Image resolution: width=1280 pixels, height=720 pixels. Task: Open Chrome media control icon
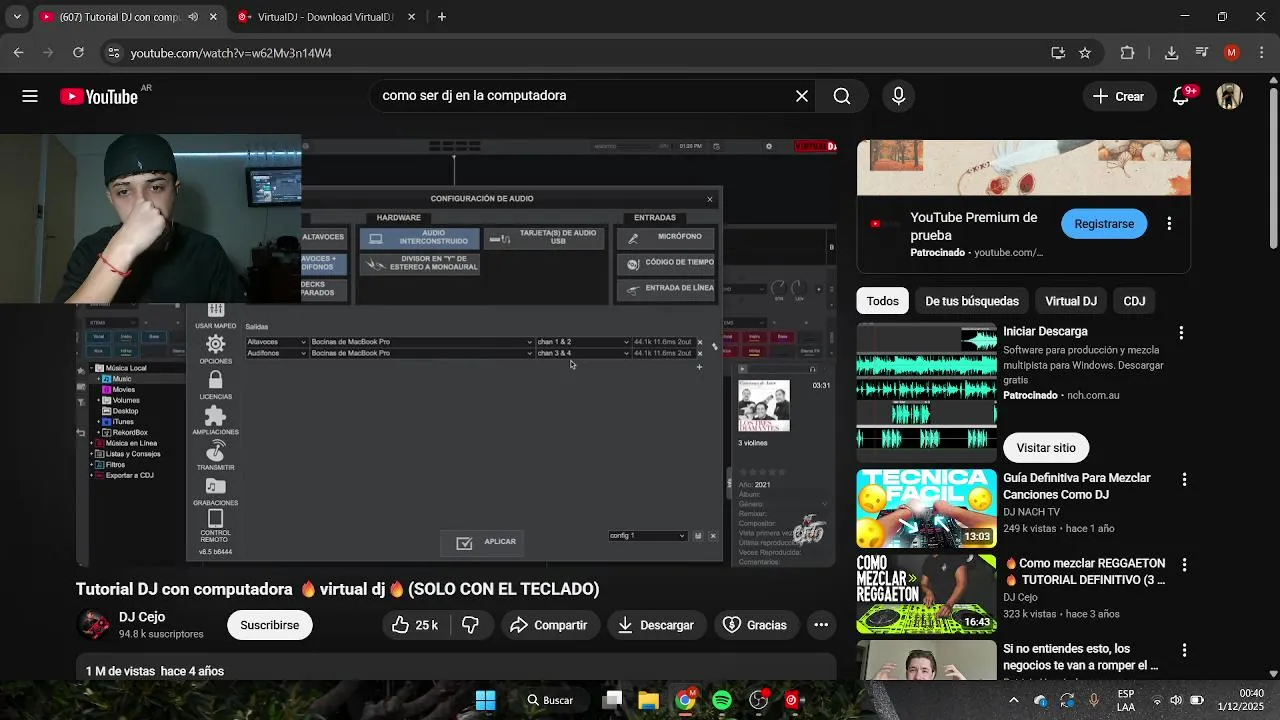point(1202,53)
